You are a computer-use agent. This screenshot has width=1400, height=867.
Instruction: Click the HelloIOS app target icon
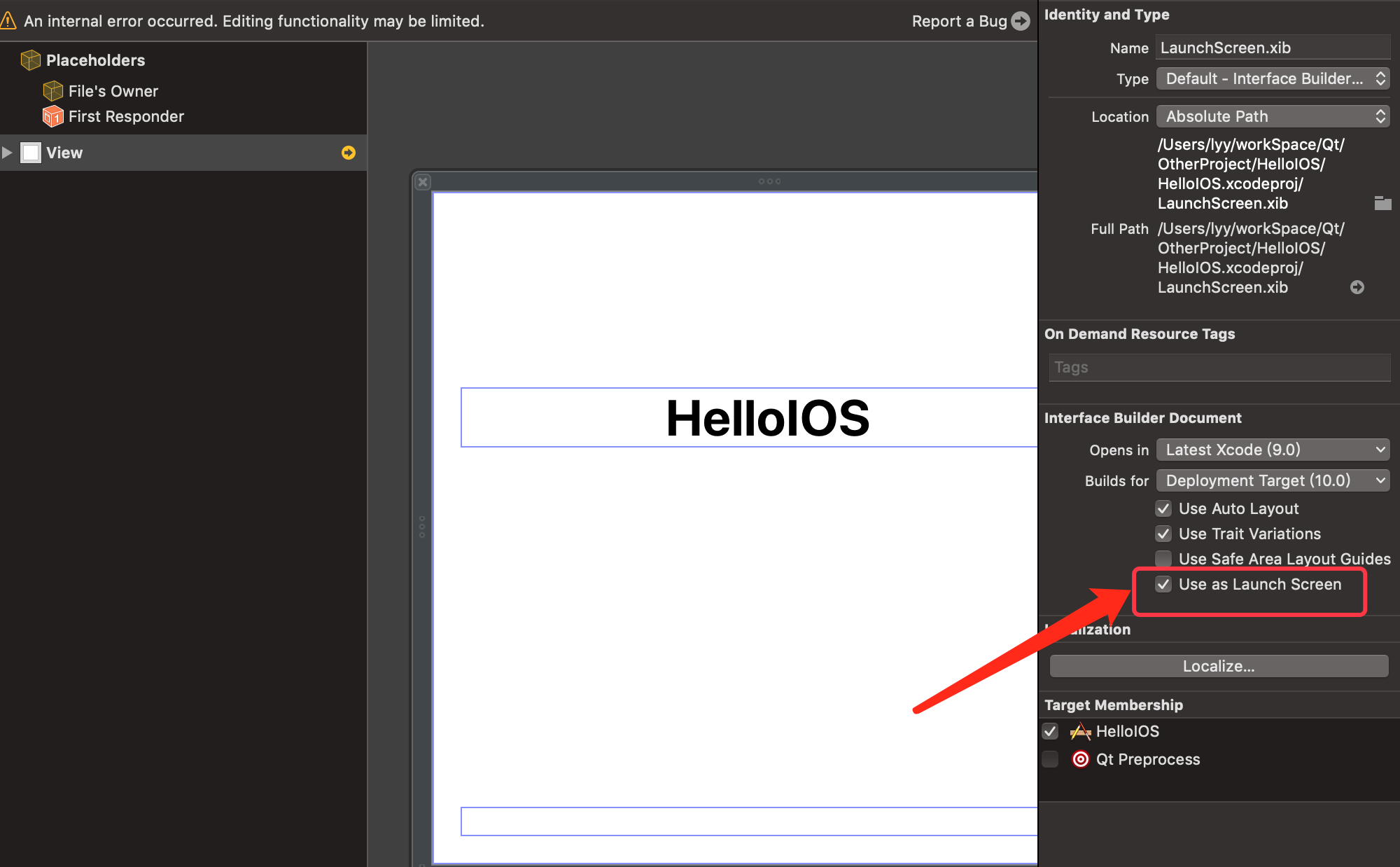1080,731
